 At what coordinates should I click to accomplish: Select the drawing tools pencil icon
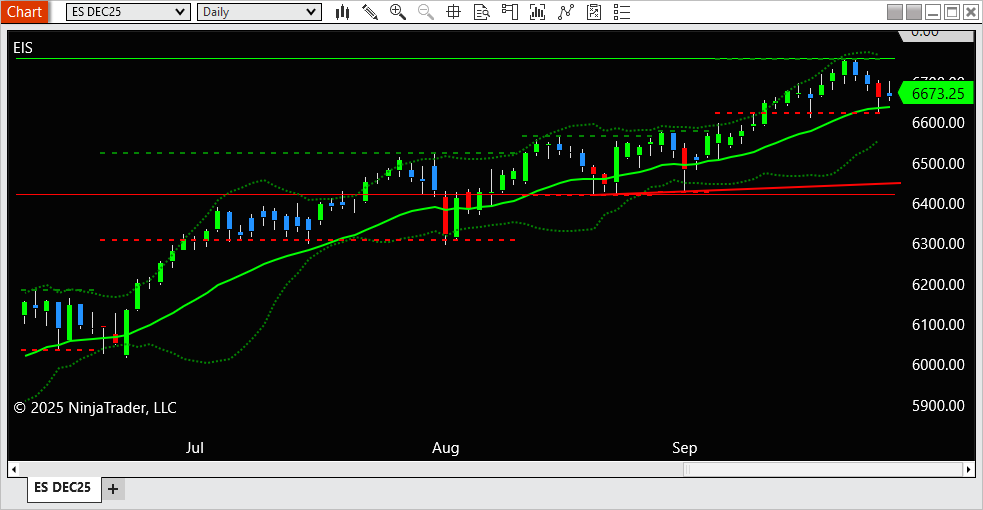[370, 12]
